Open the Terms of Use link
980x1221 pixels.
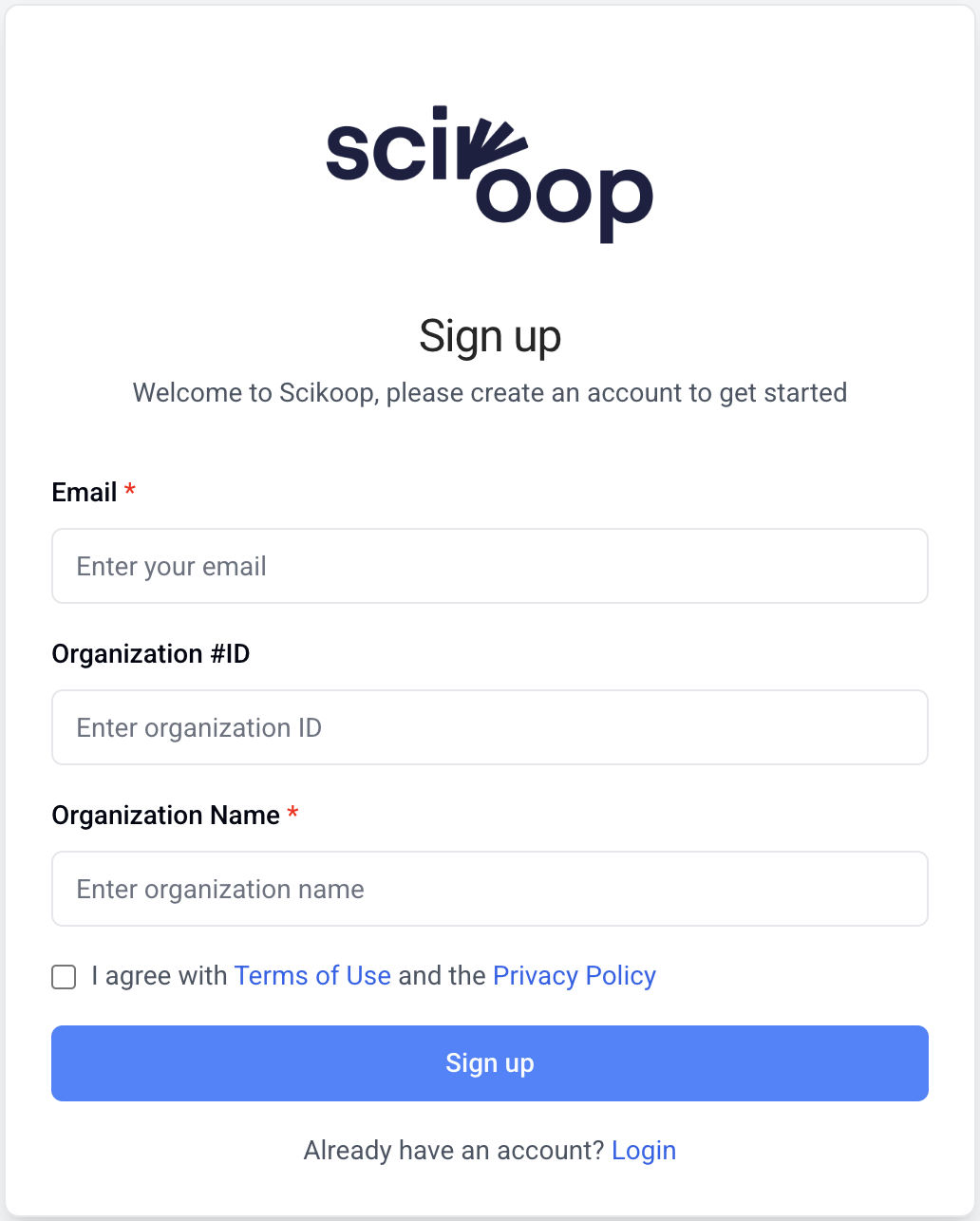[312, 976]
